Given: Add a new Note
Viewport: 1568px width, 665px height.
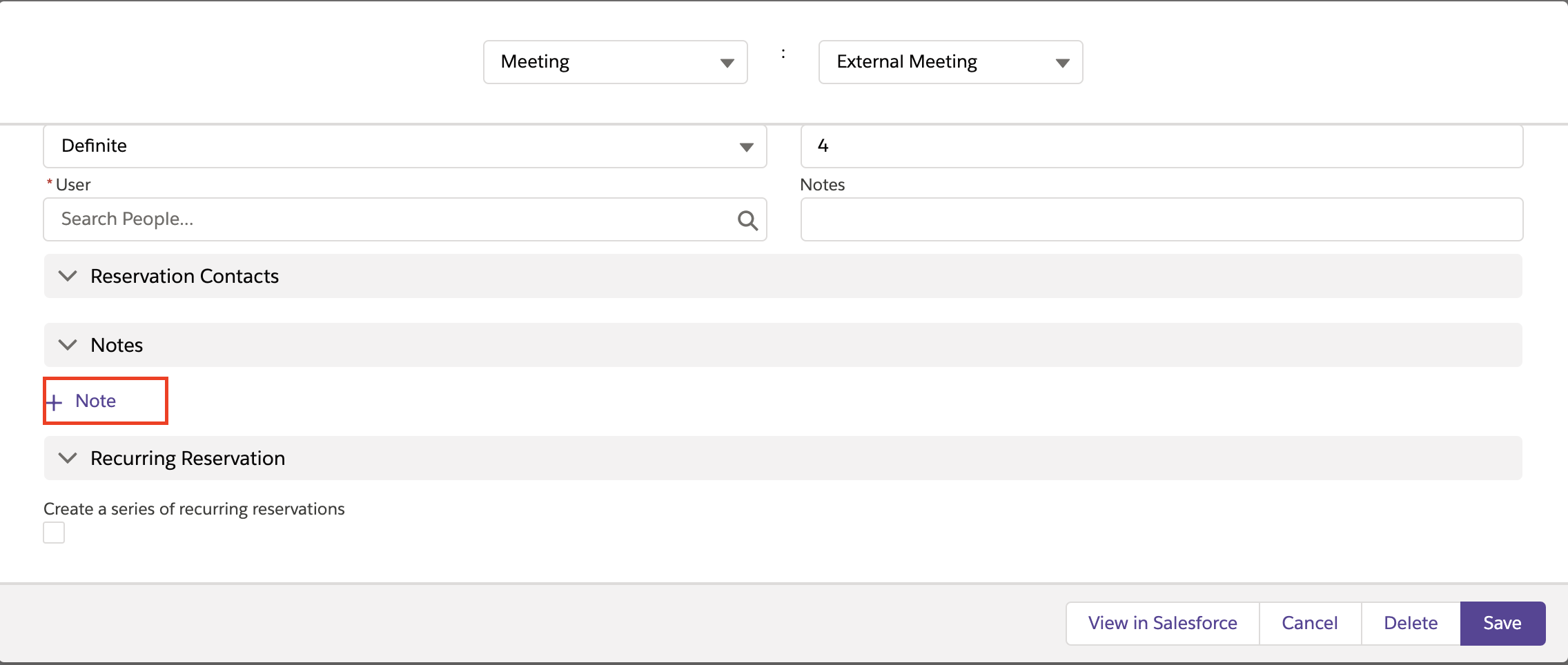Looking at the screenshot, I should [x=95, y=401].
